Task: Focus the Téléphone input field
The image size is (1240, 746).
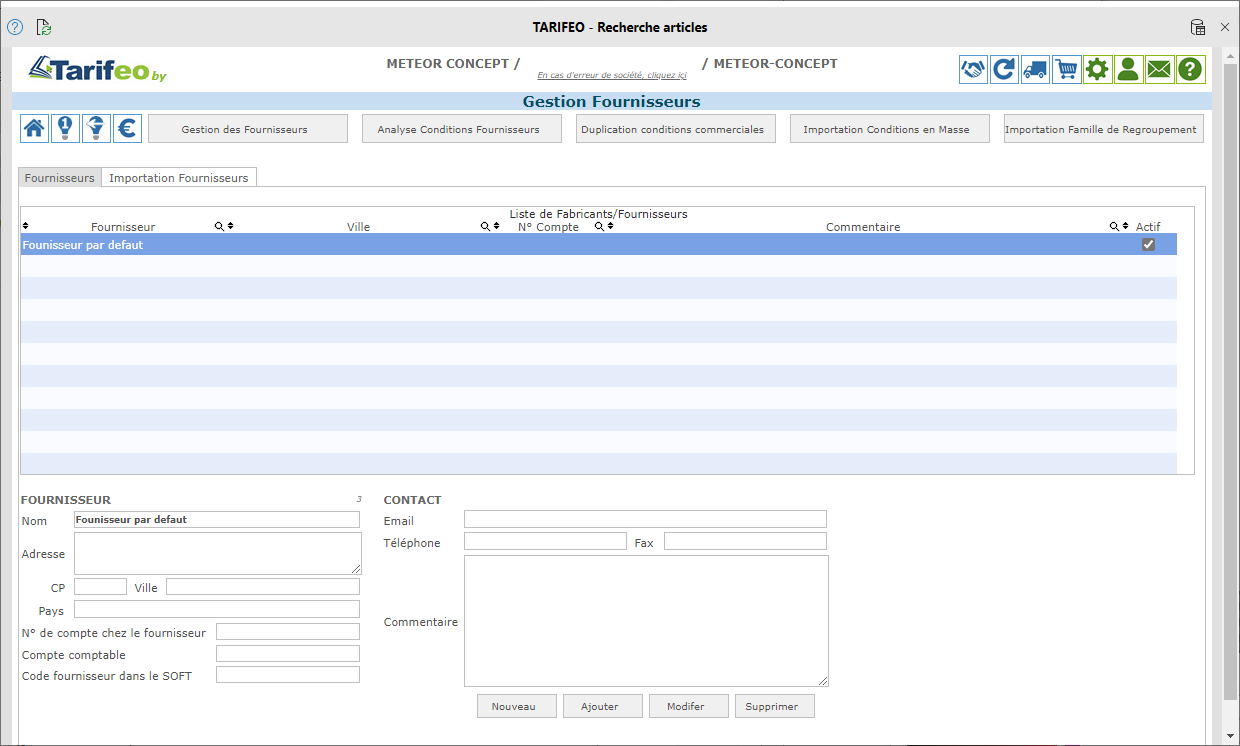Action: point(545,541)
